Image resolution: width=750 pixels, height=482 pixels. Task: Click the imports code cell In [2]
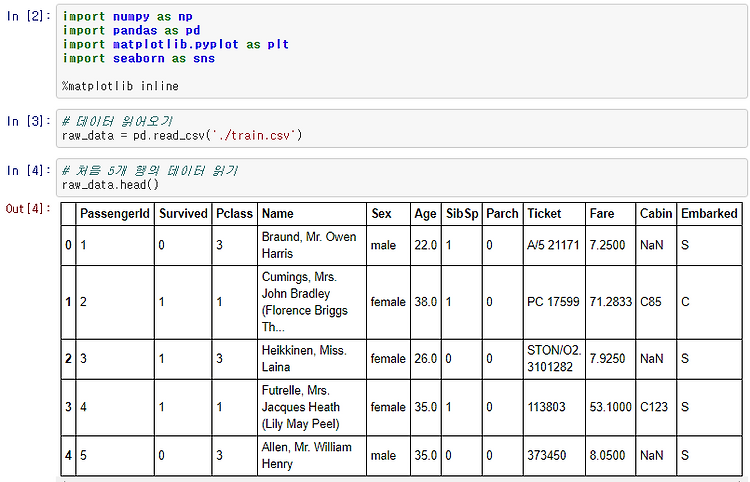point(402,51)
